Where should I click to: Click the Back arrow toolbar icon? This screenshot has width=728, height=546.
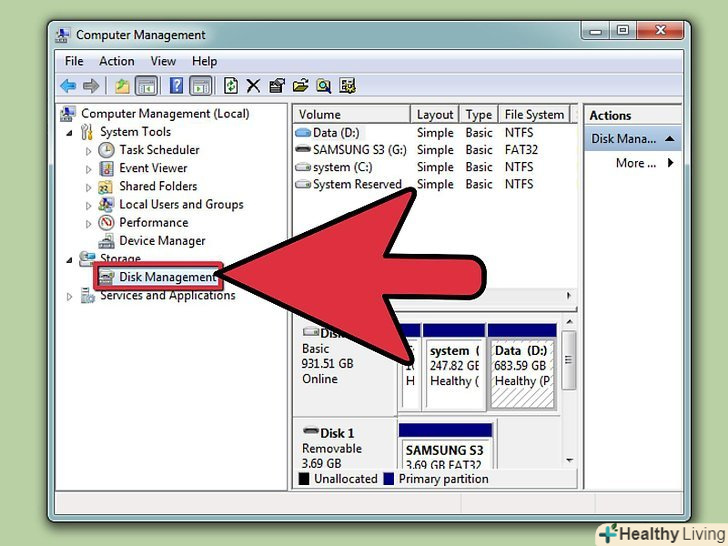(x=68, y=86)
